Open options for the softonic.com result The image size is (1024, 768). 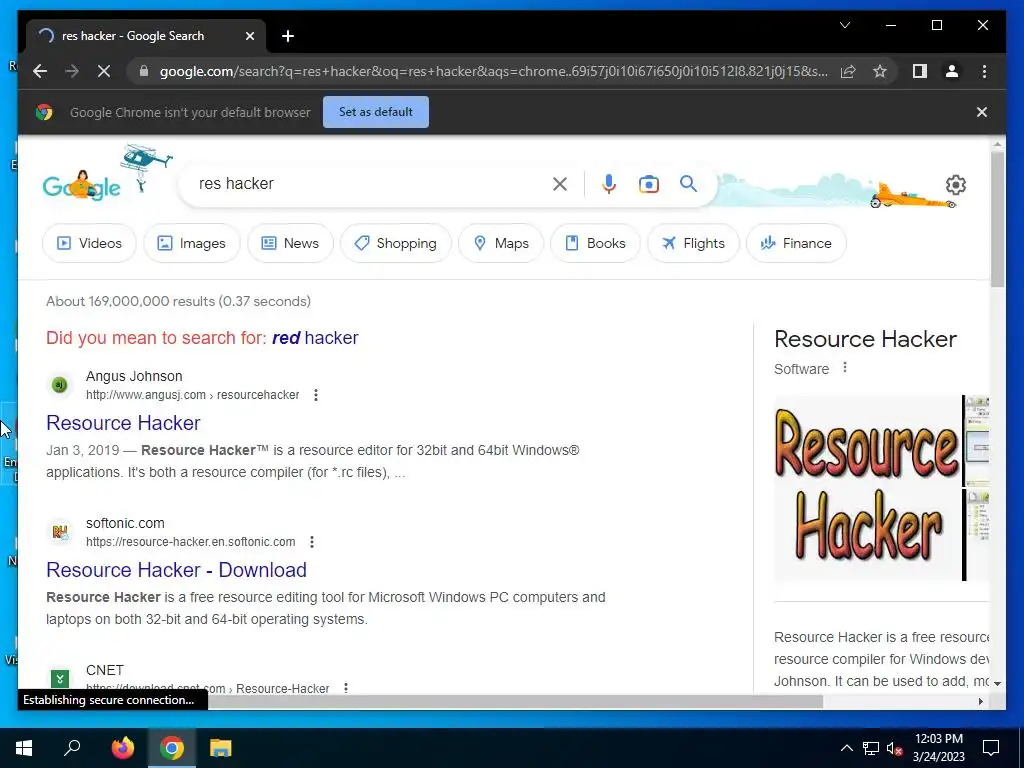point(312,541)
